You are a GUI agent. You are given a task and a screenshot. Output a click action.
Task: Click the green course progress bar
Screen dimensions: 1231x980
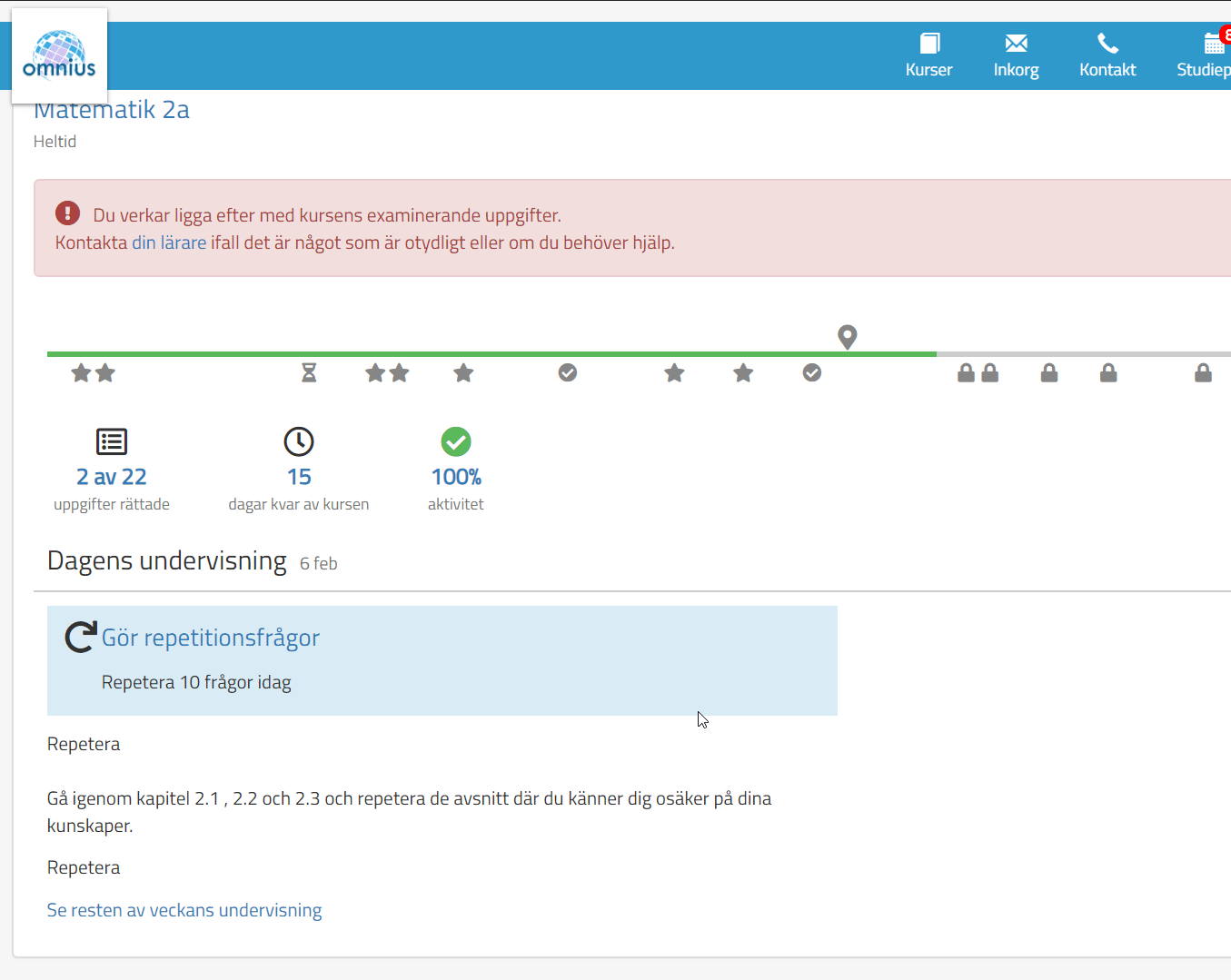click(491, 353)
